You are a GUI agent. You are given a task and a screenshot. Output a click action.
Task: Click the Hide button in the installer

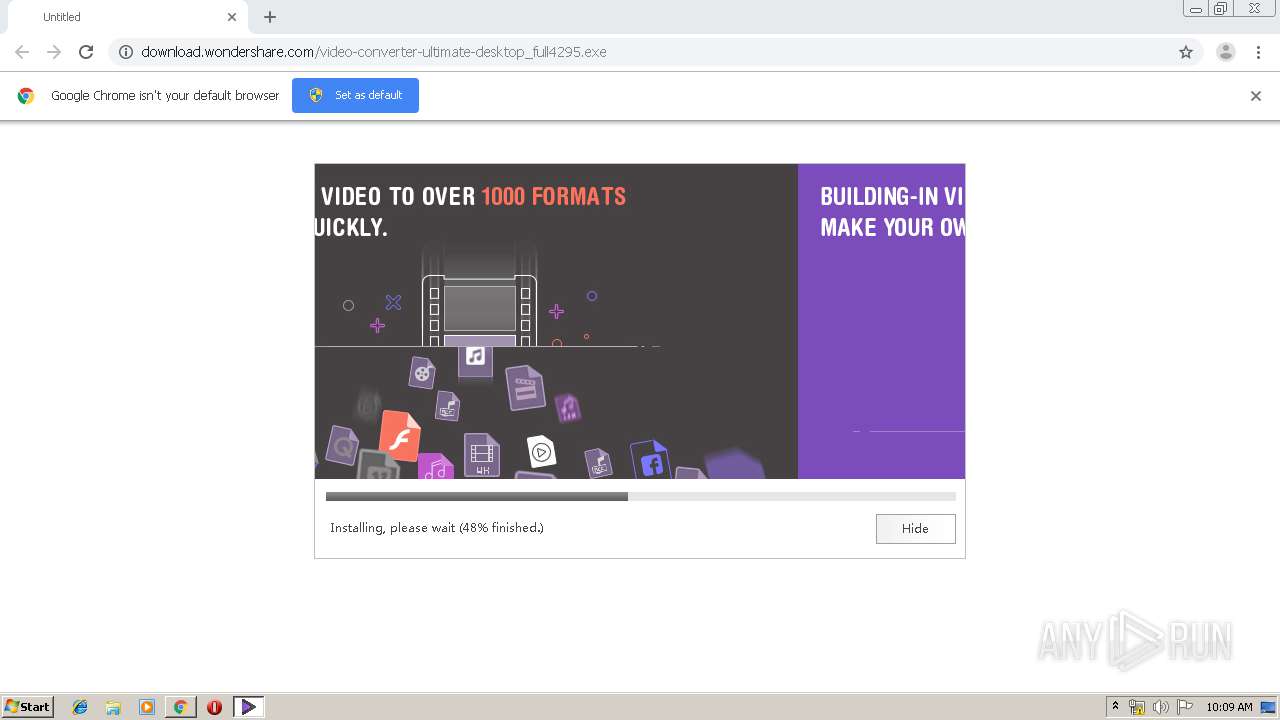pos(915,528)
